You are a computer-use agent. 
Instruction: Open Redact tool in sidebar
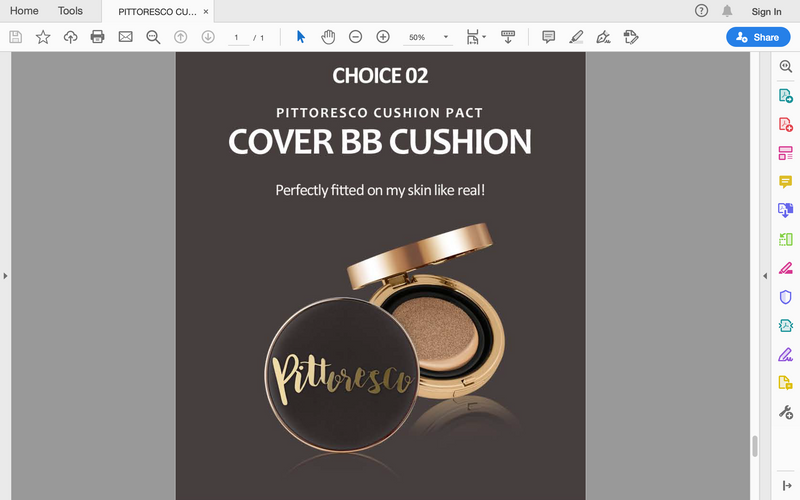click(786, 268)
